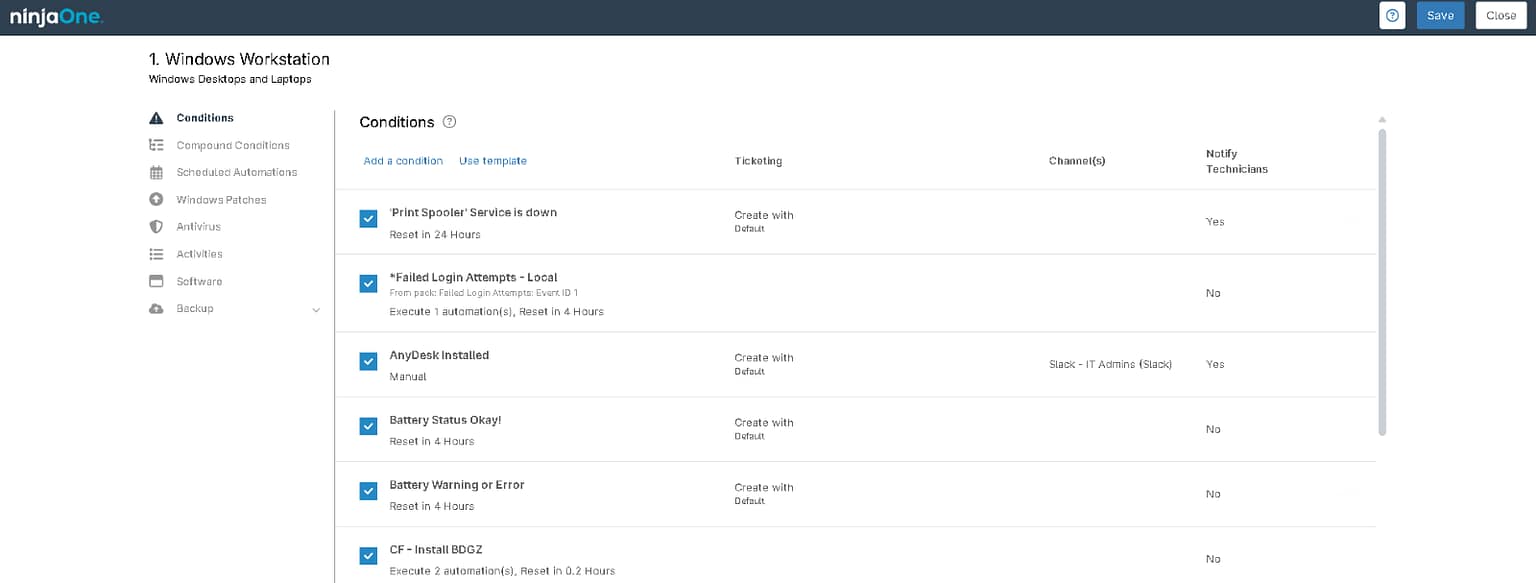This screenshot has width=1536, height=583.
Task: Click the Software window icon
Action: click(x=156, y=281)
